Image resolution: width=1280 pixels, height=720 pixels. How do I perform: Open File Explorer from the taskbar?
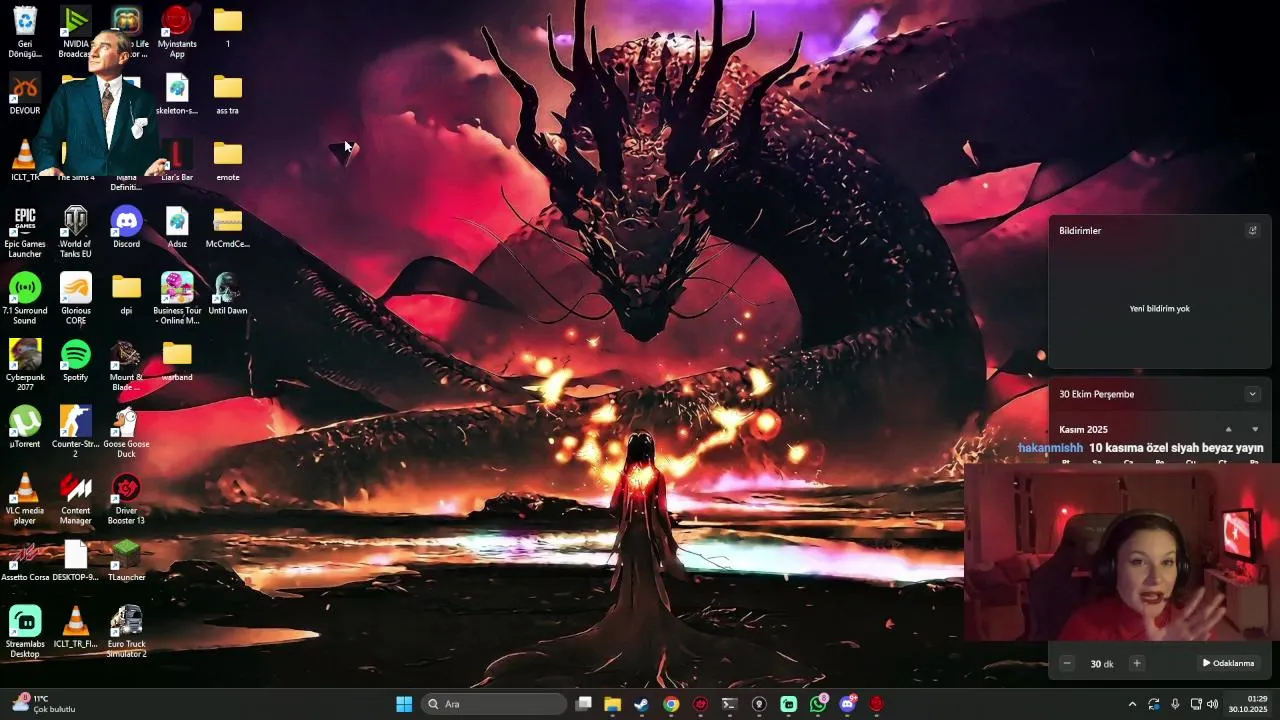point(613,704)
